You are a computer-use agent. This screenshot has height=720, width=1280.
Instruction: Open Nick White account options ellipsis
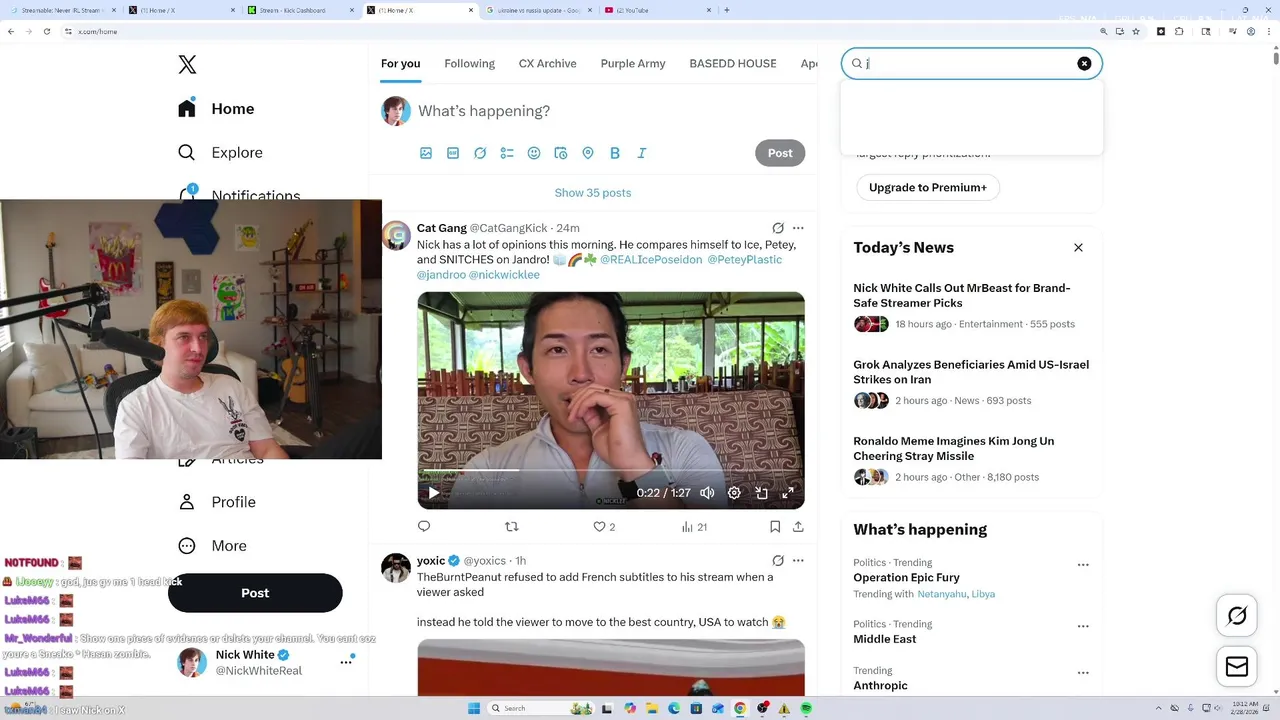[x=346, y=662]
